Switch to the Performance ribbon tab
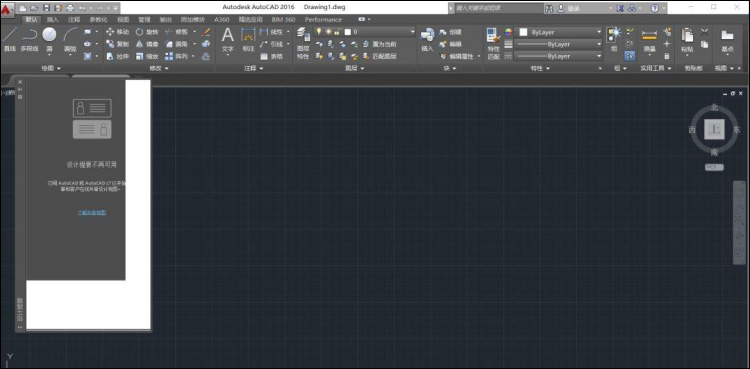Viewport: 750px width, 369px height. [323, 20]
